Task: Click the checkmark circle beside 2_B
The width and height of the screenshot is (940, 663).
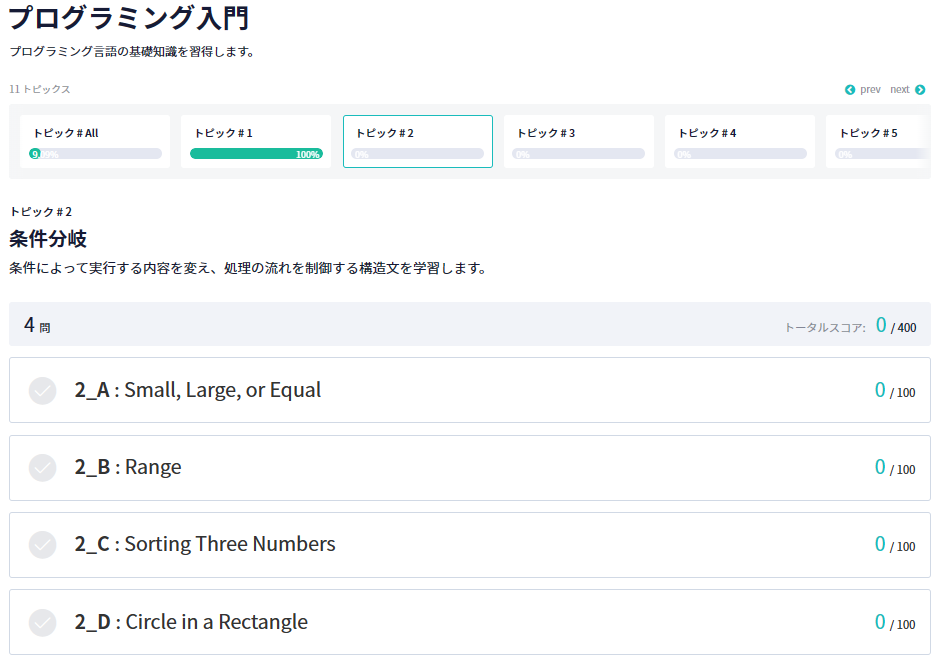Action: 42,467
